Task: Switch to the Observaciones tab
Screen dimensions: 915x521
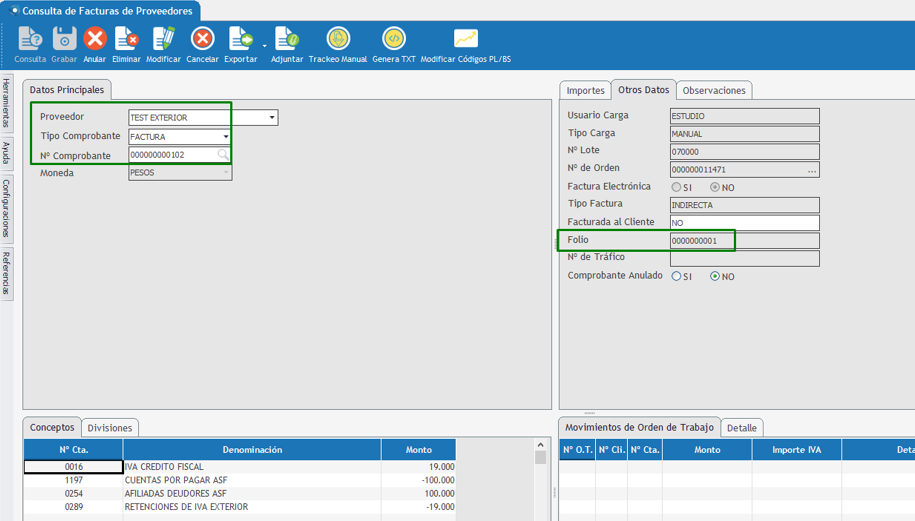Action: click(x=714, y=90)
